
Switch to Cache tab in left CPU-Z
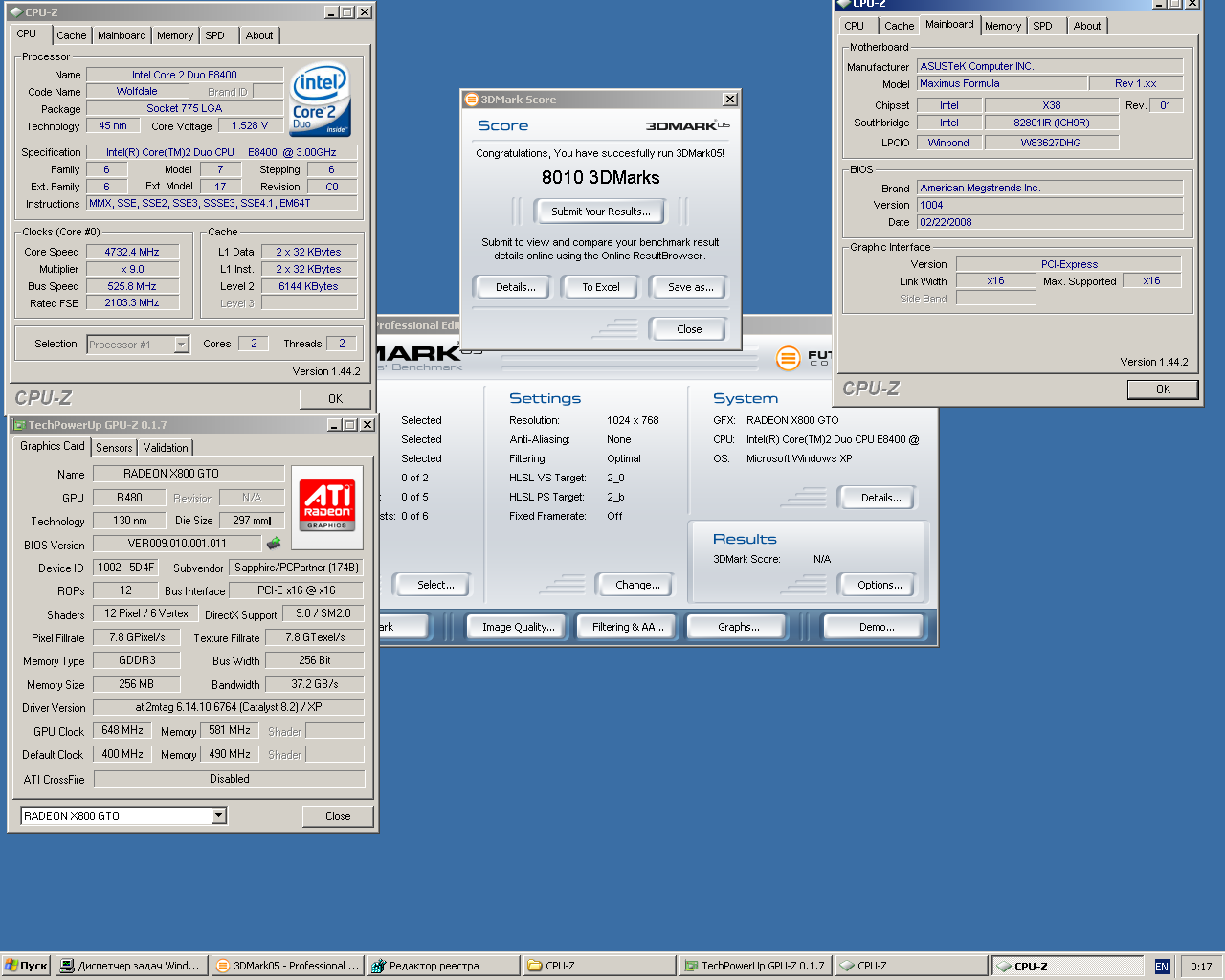point(72,35)
